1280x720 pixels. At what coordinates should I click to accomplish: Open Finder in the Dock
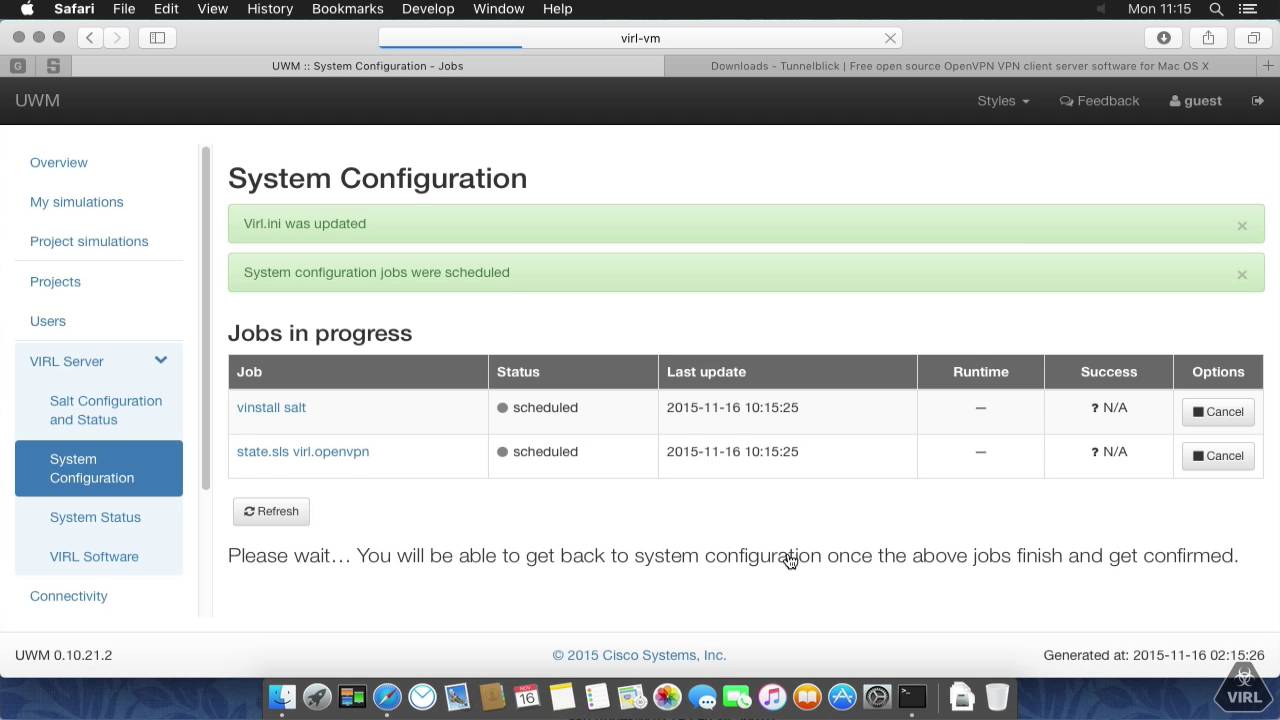283,696
